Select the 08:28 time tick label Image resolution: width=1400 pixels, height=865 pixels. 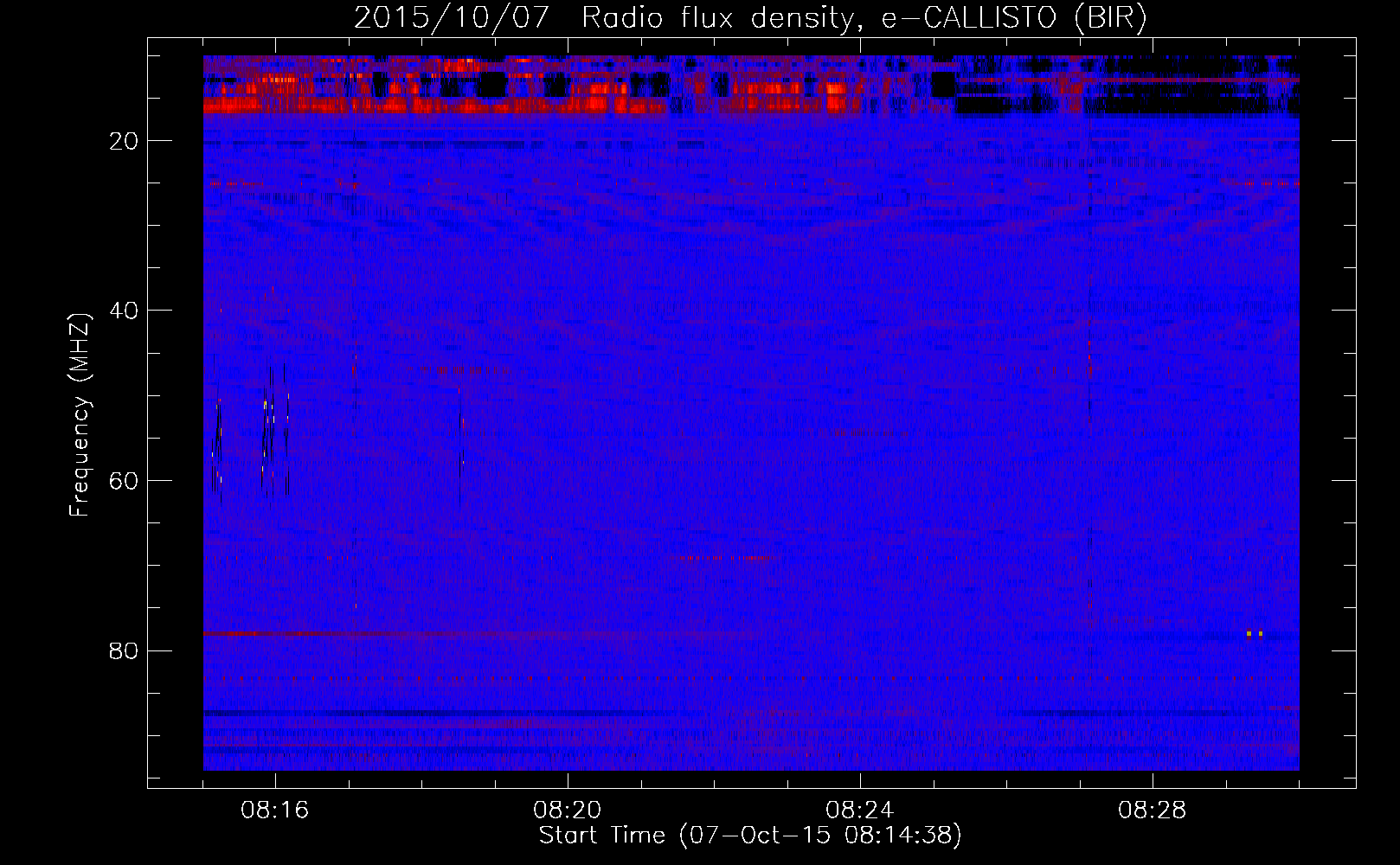(1153, 811)
